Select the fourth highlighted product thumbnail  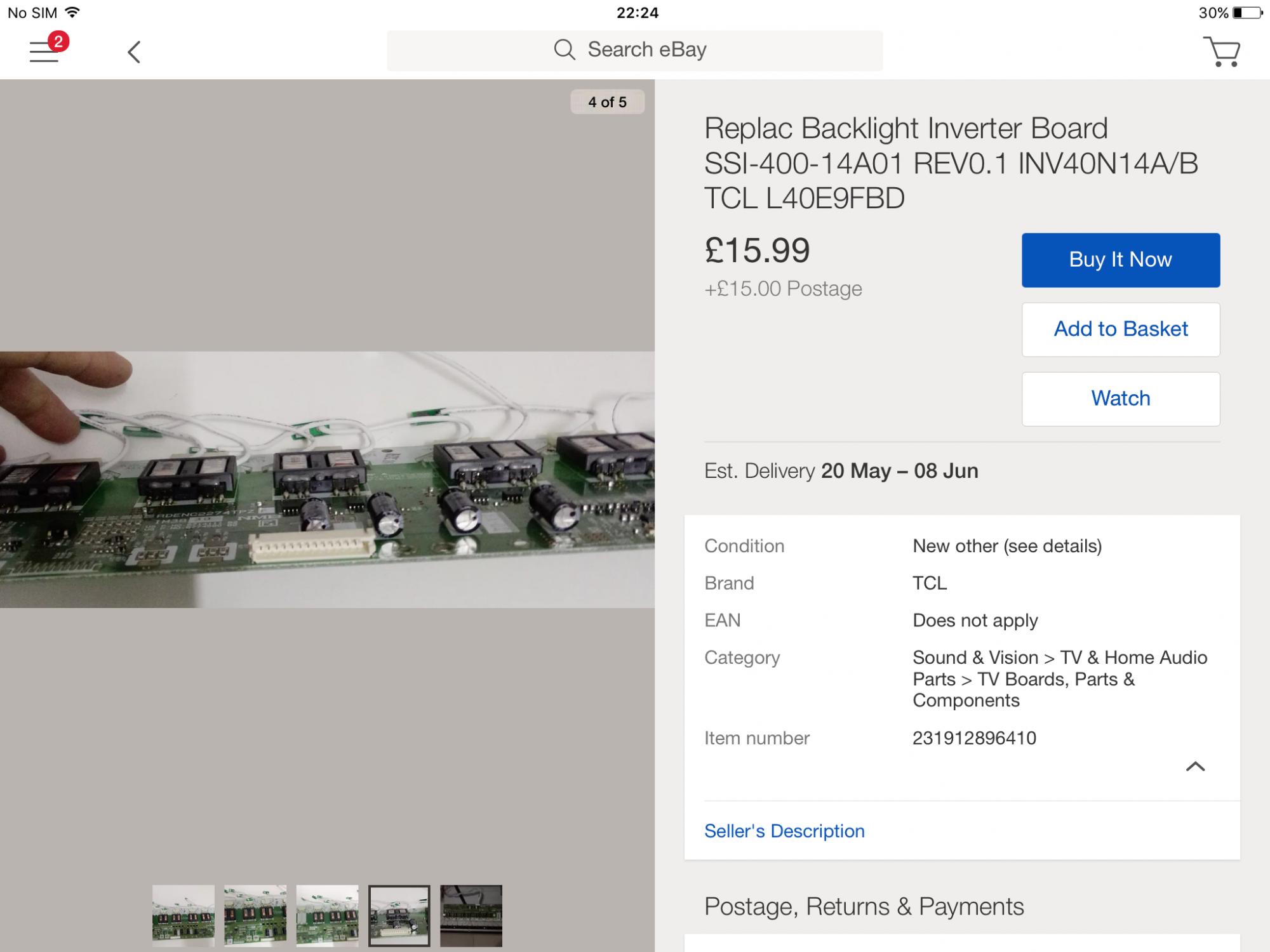[399, 915]
